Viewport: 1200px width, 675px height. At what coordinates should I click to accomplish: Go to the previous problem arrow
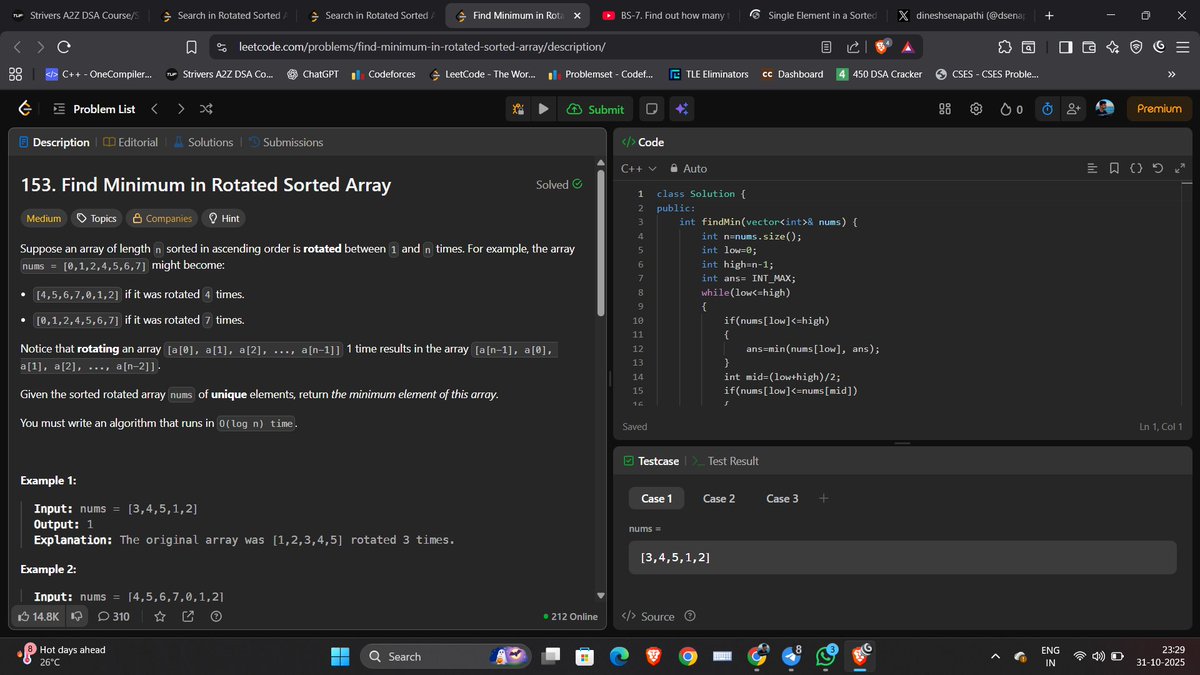click(154, 108)
